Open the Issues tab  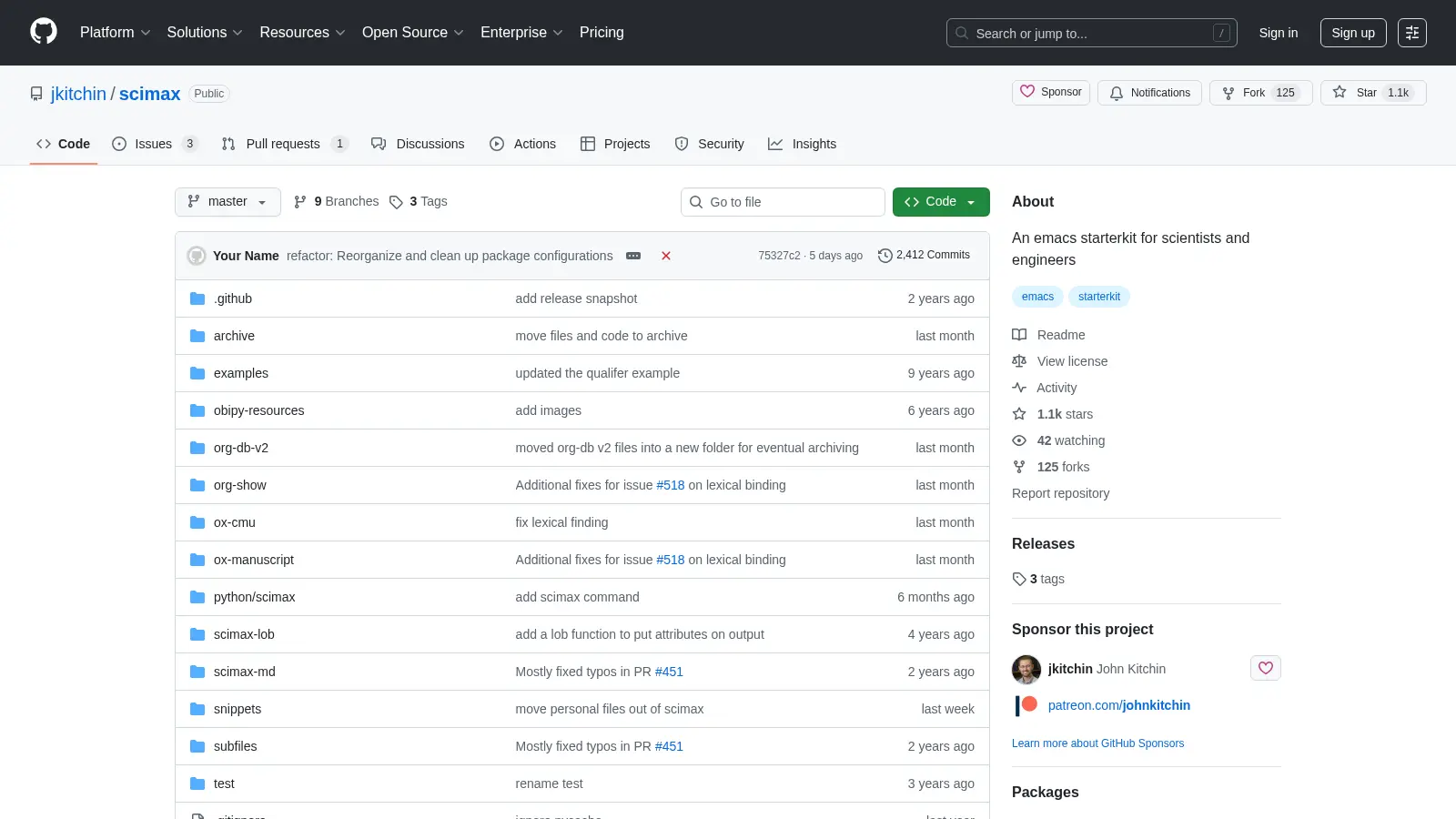(x=155, y=144)
